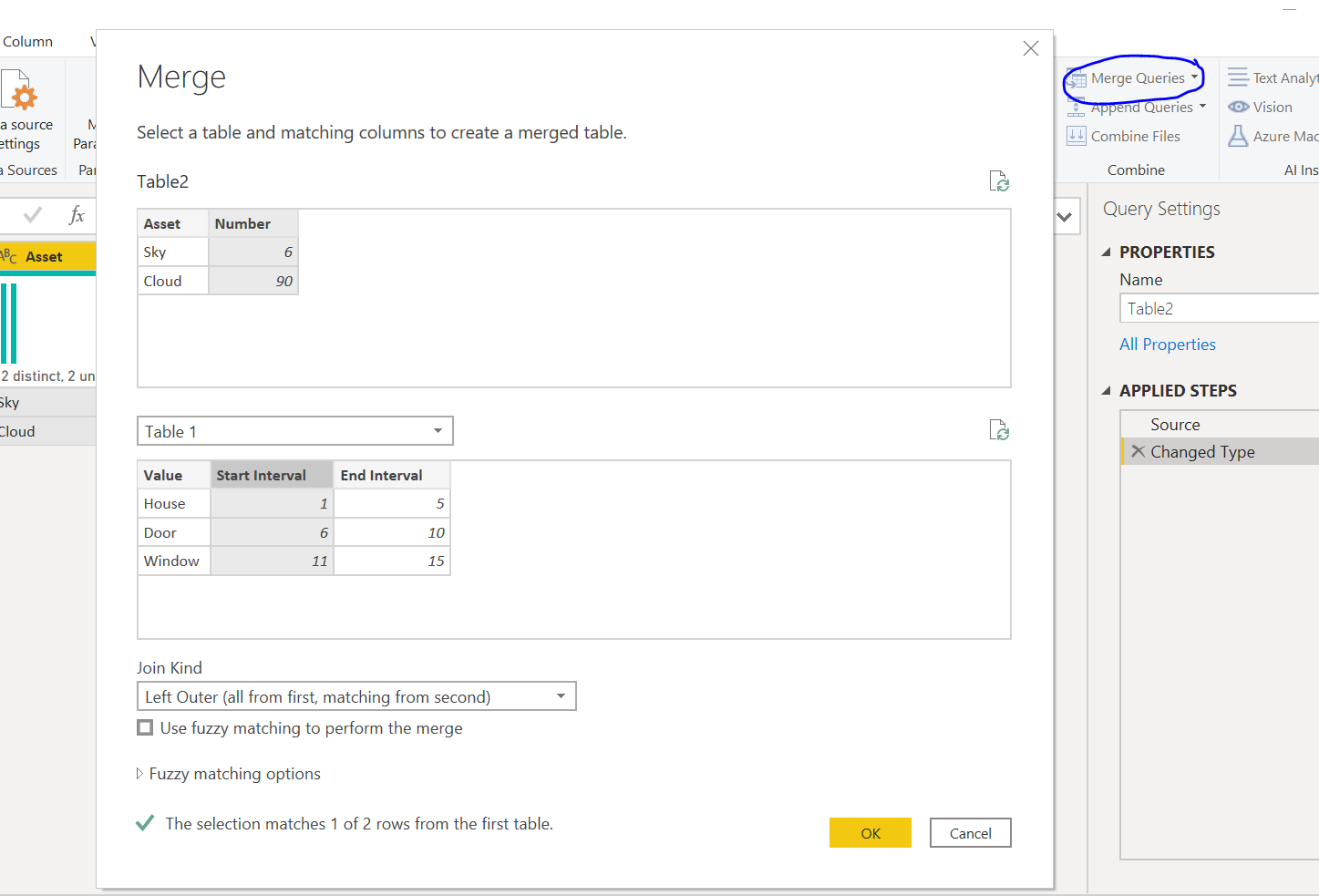Collapse the PROPERTIES section

1107,252
